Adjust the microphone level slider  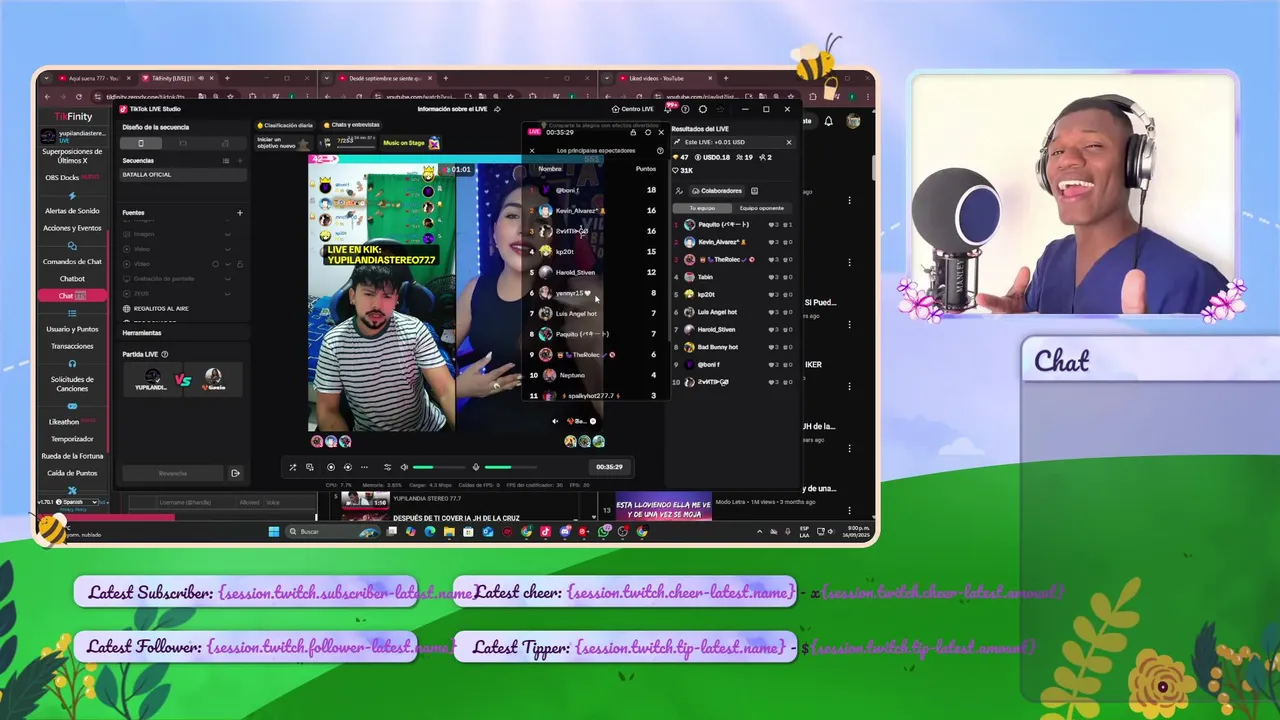(x=511, y=467)
